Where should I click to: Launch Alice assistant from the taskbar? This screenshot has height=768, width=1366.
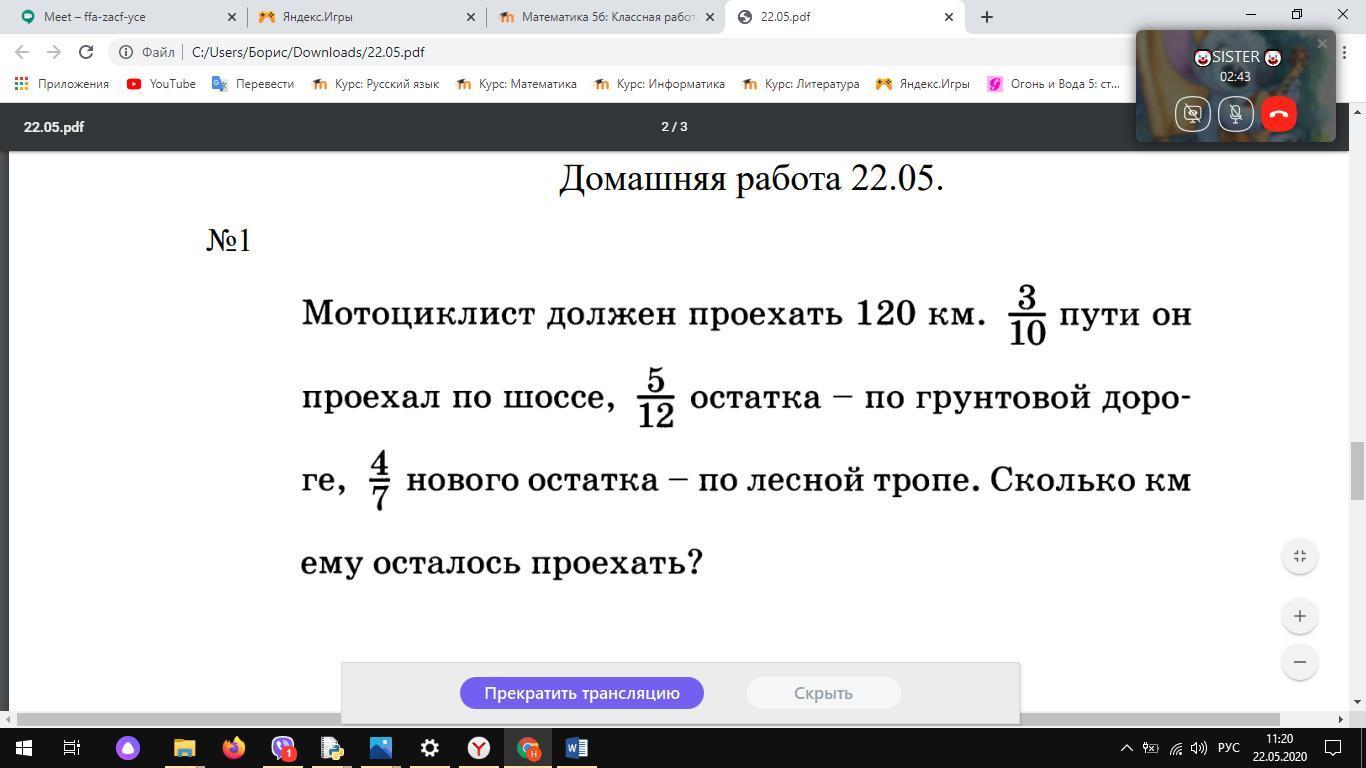(128, 748)
